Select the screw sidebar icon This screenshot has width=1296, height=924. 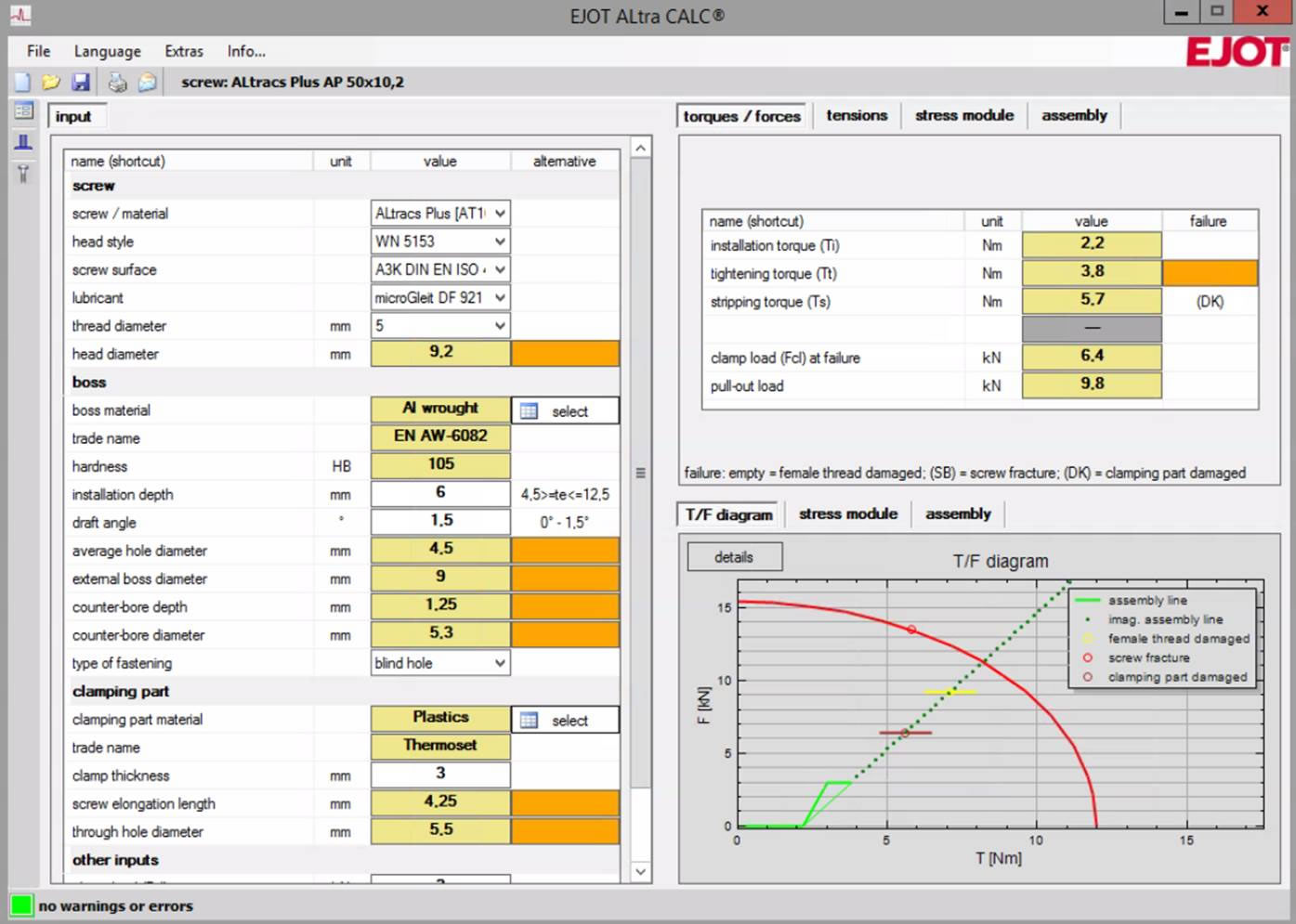point(23,174)
